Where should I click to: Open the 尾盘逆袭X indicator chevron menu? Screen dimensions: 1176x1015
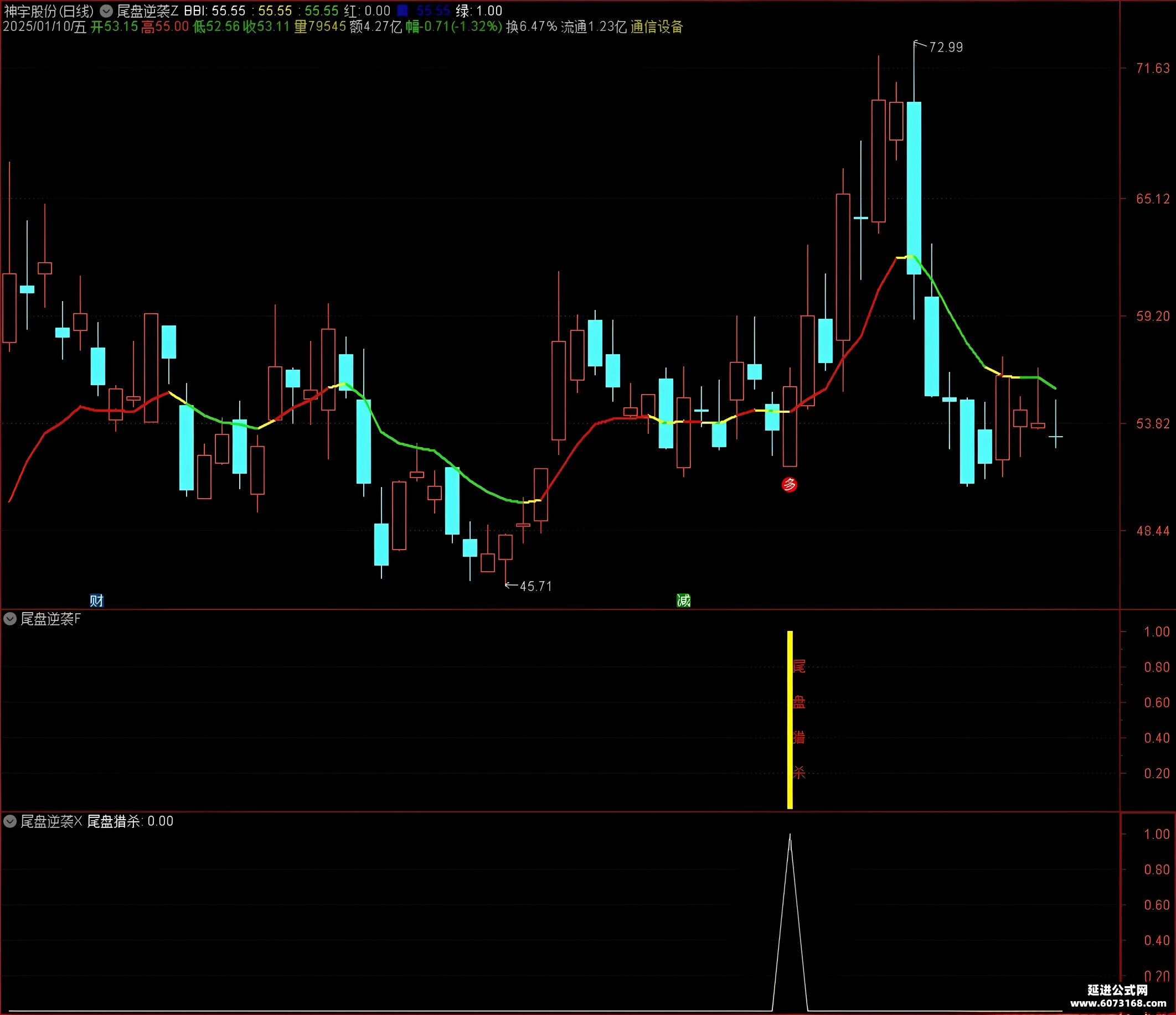[9, 821]
